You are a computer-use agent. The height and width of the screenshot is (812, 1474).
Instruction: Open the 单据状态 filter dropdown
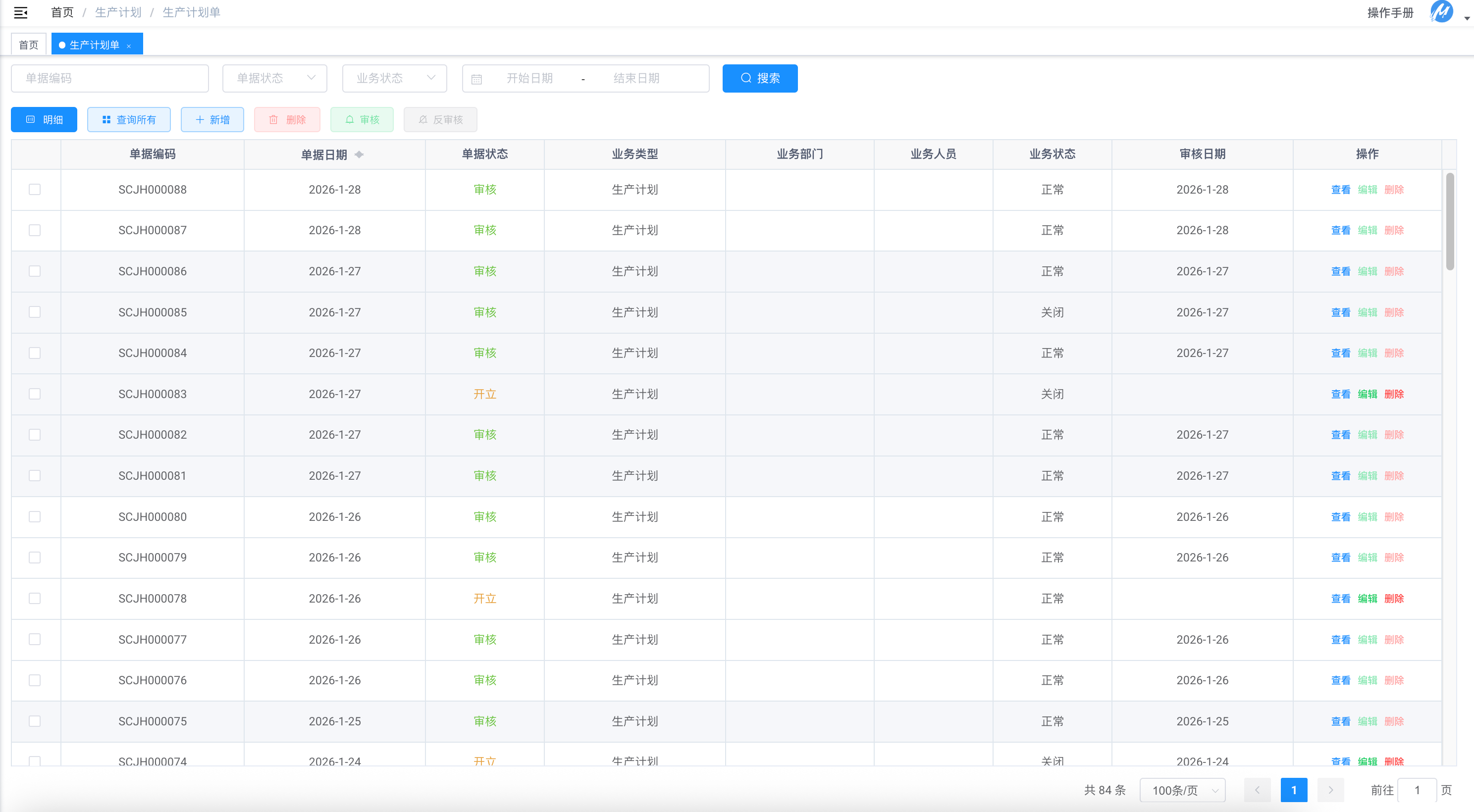(275, 78)
